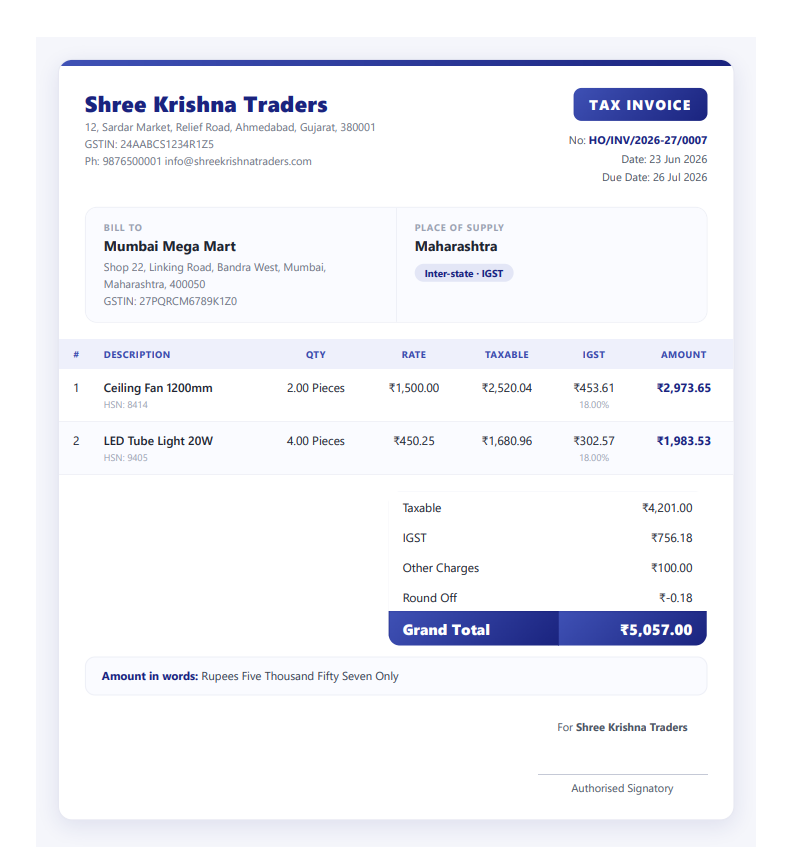Click the ₹1,680.96 taxable cell
793x847 pixels.
[507, 441]
